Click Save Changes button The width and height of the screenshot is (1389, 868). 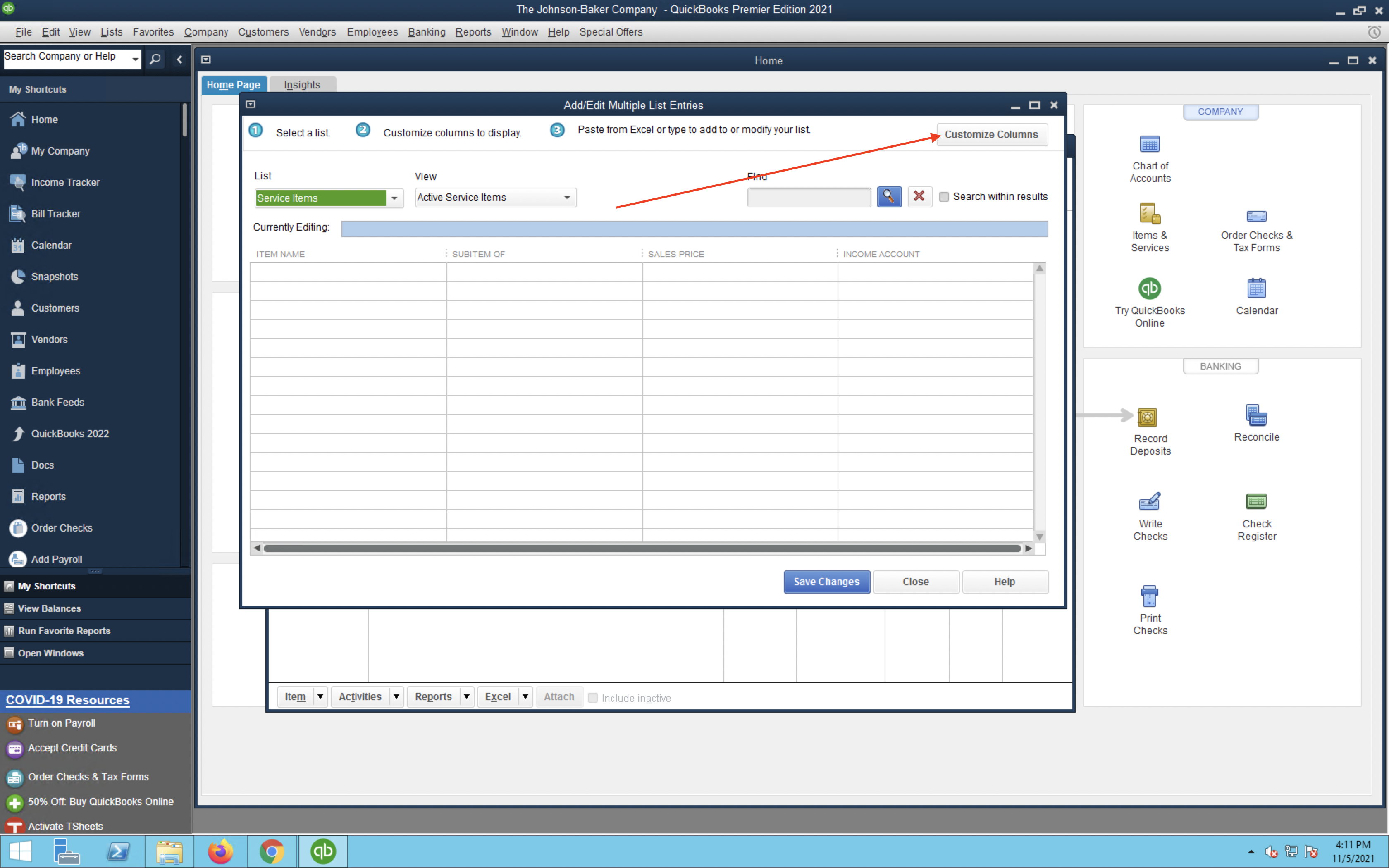click(826, 582)
